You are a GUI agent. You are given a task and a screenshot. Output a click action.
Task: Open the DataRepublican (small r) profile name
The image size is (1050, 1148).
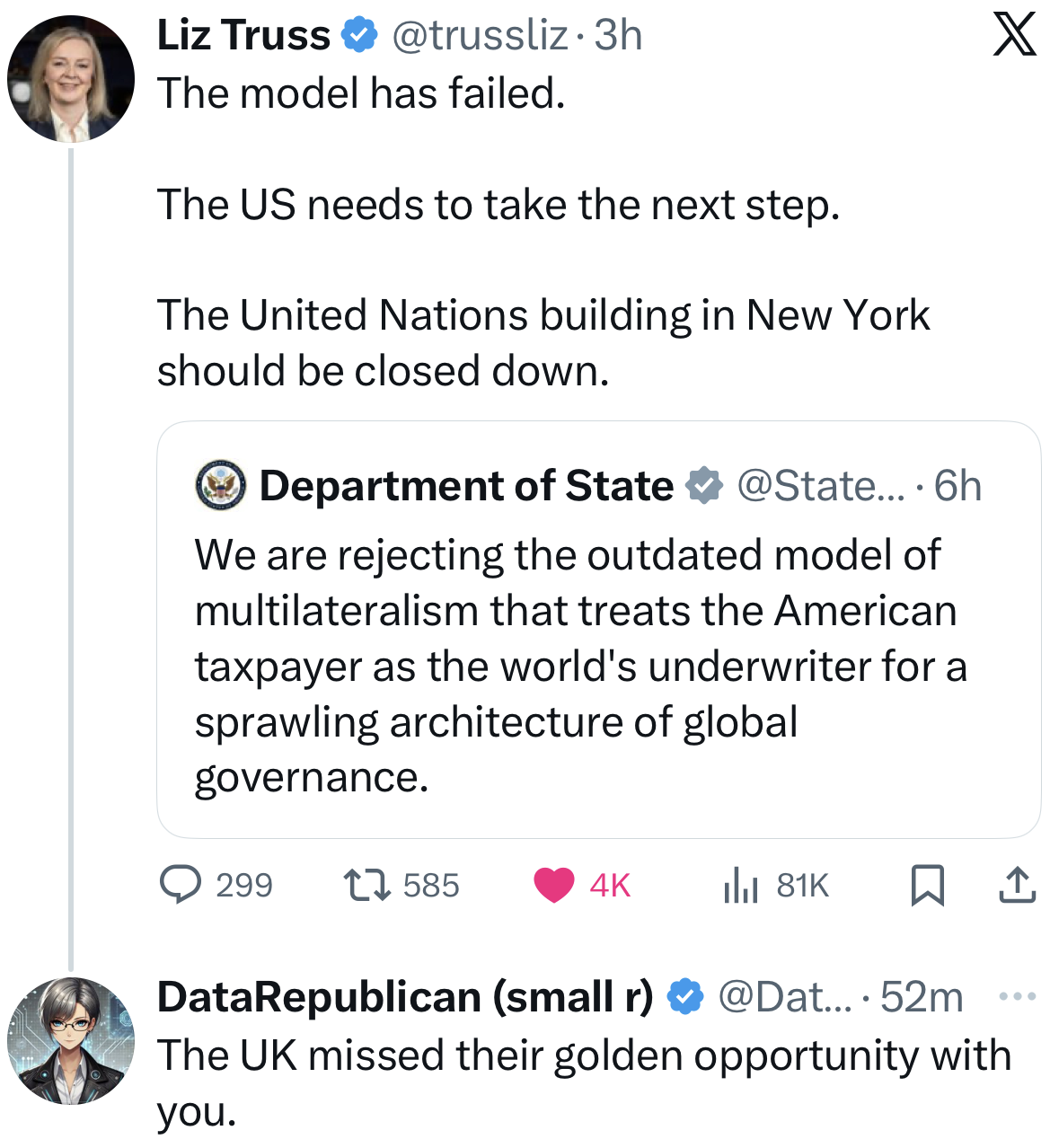[x=405, y=997]
